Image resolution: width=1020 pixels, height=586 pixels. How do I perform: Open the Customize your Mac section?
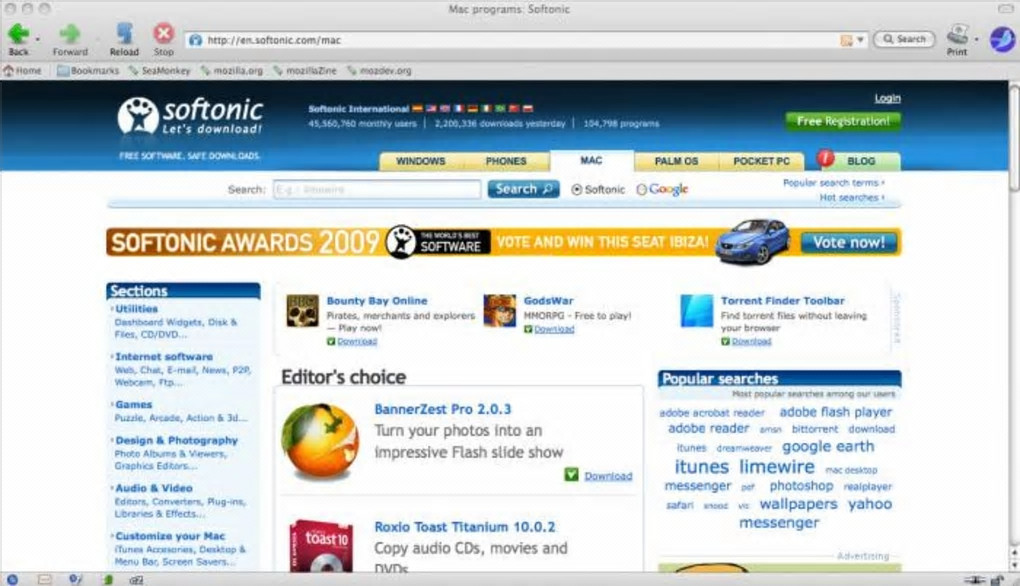tap(170, 536)
